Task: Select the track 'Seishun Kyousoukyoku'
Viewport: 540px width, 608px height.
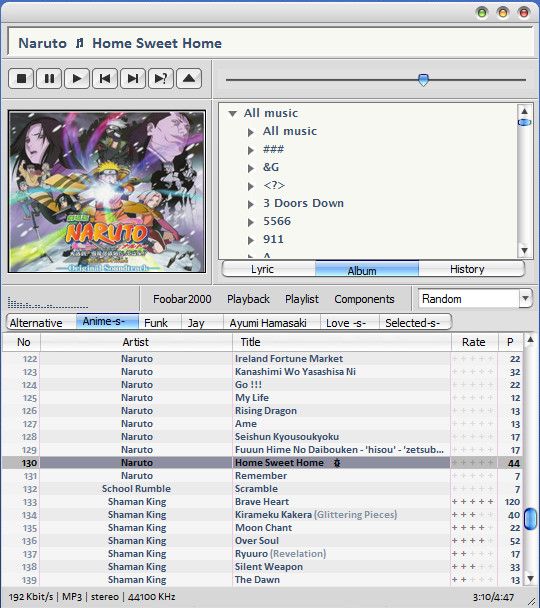Action: (262, 437)
